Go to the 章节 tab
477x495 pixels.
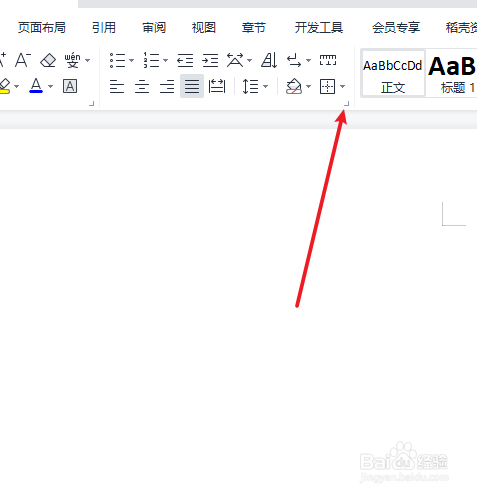[x=254, y=28]
